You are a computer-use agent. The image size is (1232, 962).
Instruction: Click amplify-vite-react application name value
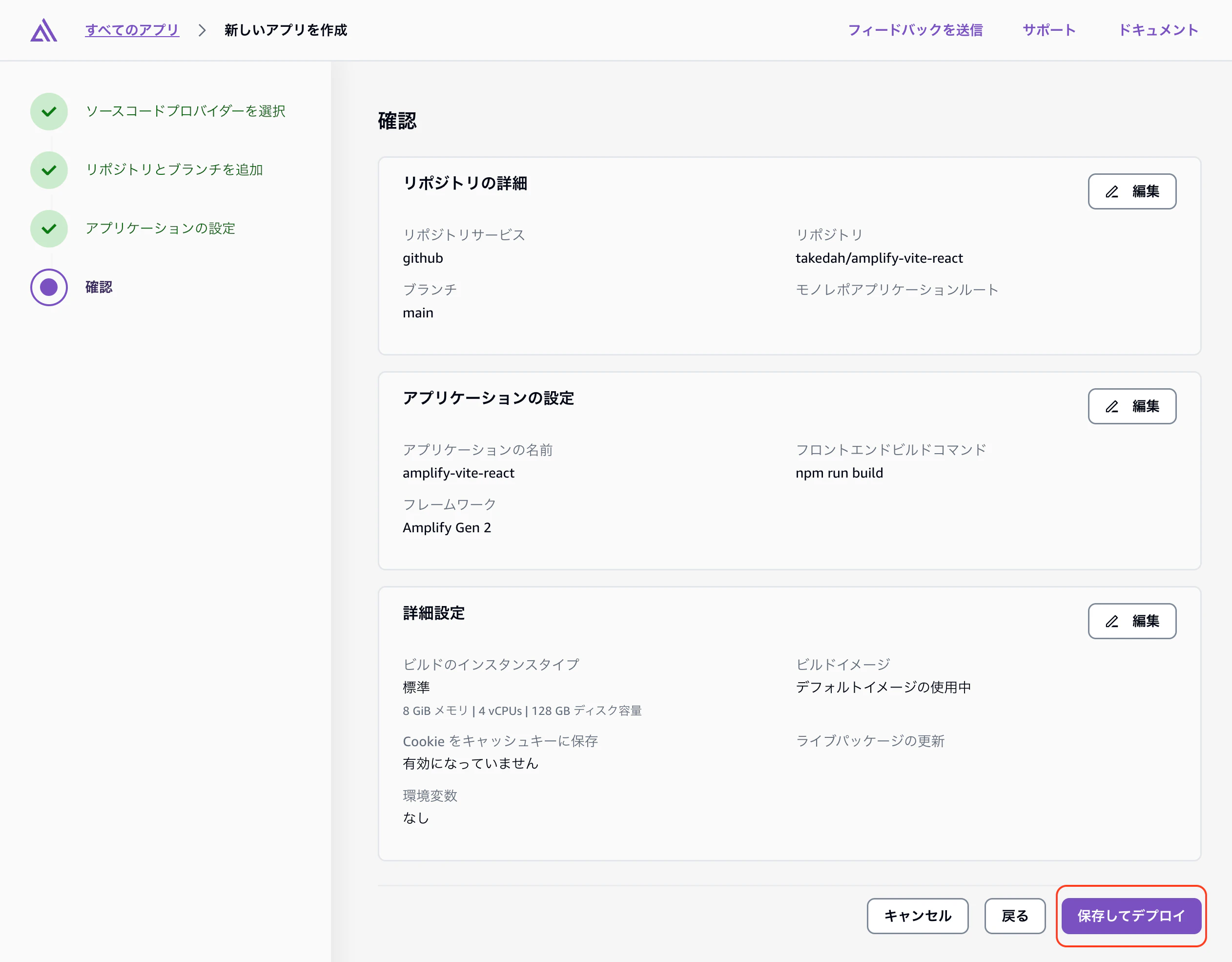pos(458,473)
